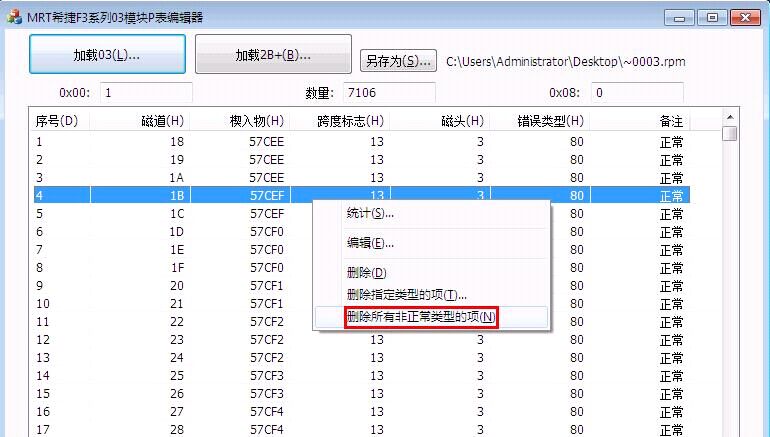
Task: Maximize the P表编辑器 window
Action: click(712, 18)
